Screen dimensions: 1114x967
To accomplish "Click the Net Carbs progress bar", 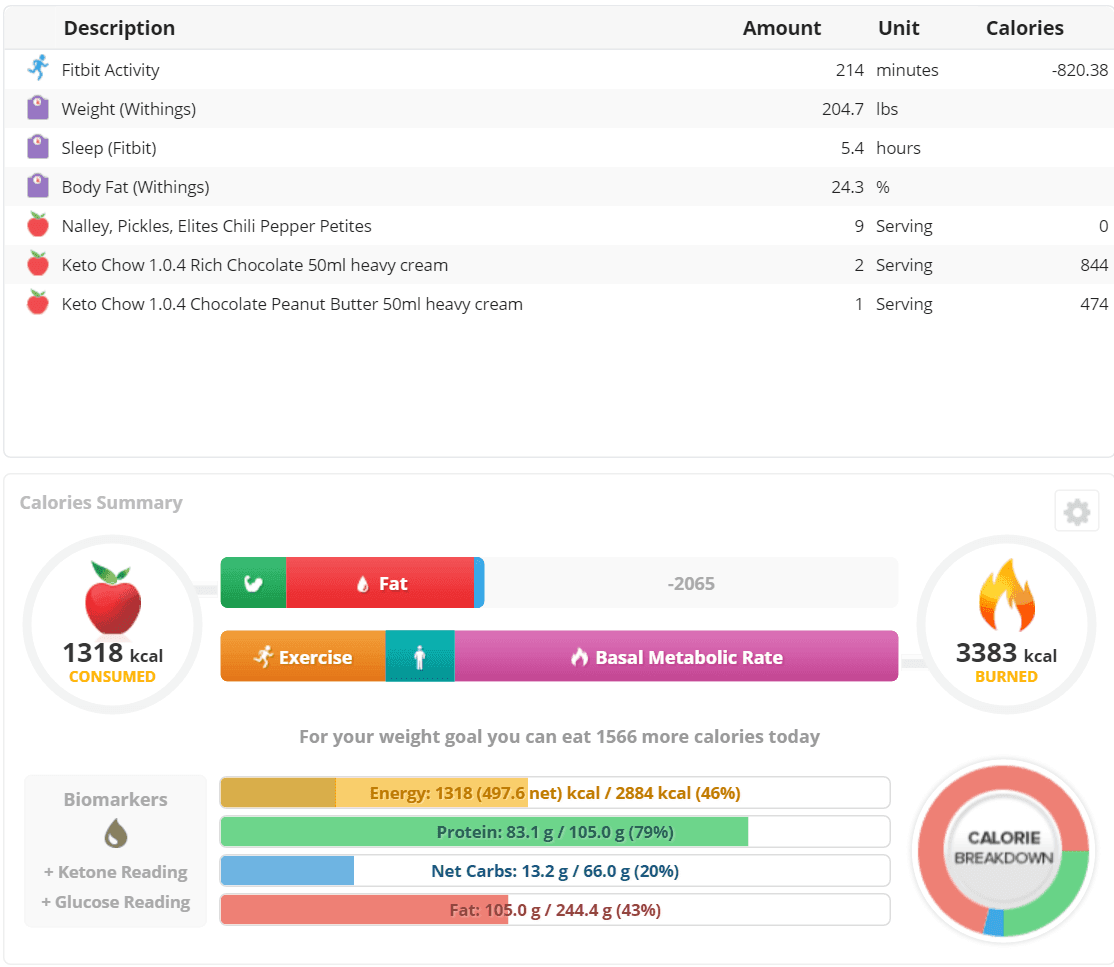I will point(554,871).
